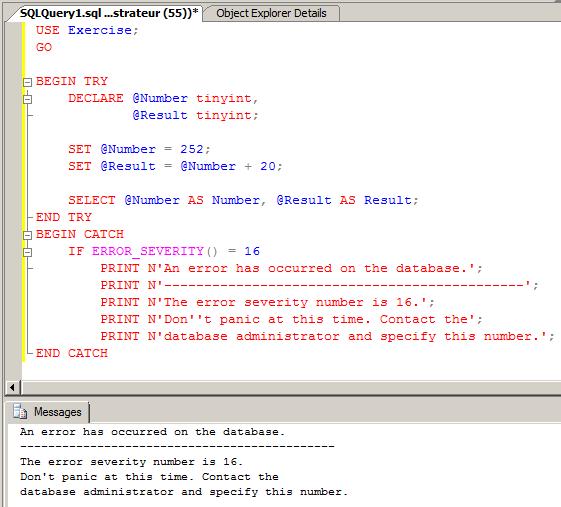Screen dimensions: 561x507
Task: Open the Object Explorer Details tab
Action: pyautogui.click(x=271, y=13)
